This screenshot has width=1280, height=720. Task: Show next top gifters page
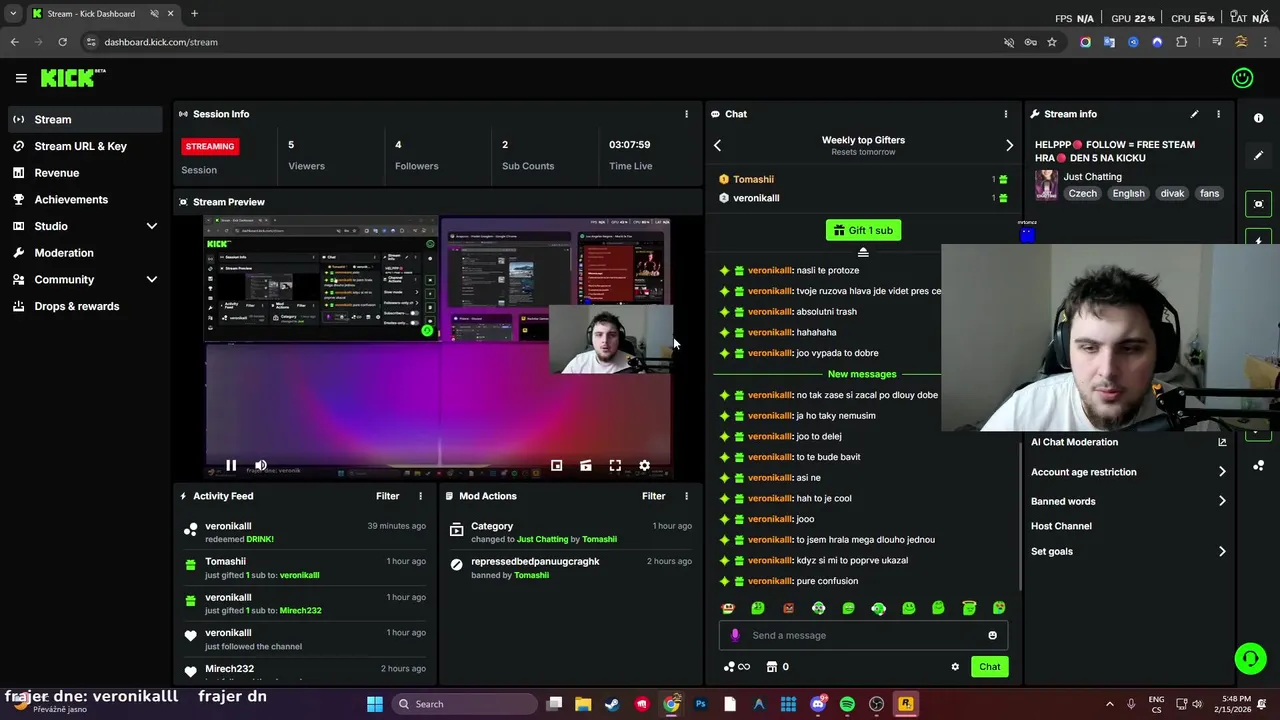[x=1009, y=146]
